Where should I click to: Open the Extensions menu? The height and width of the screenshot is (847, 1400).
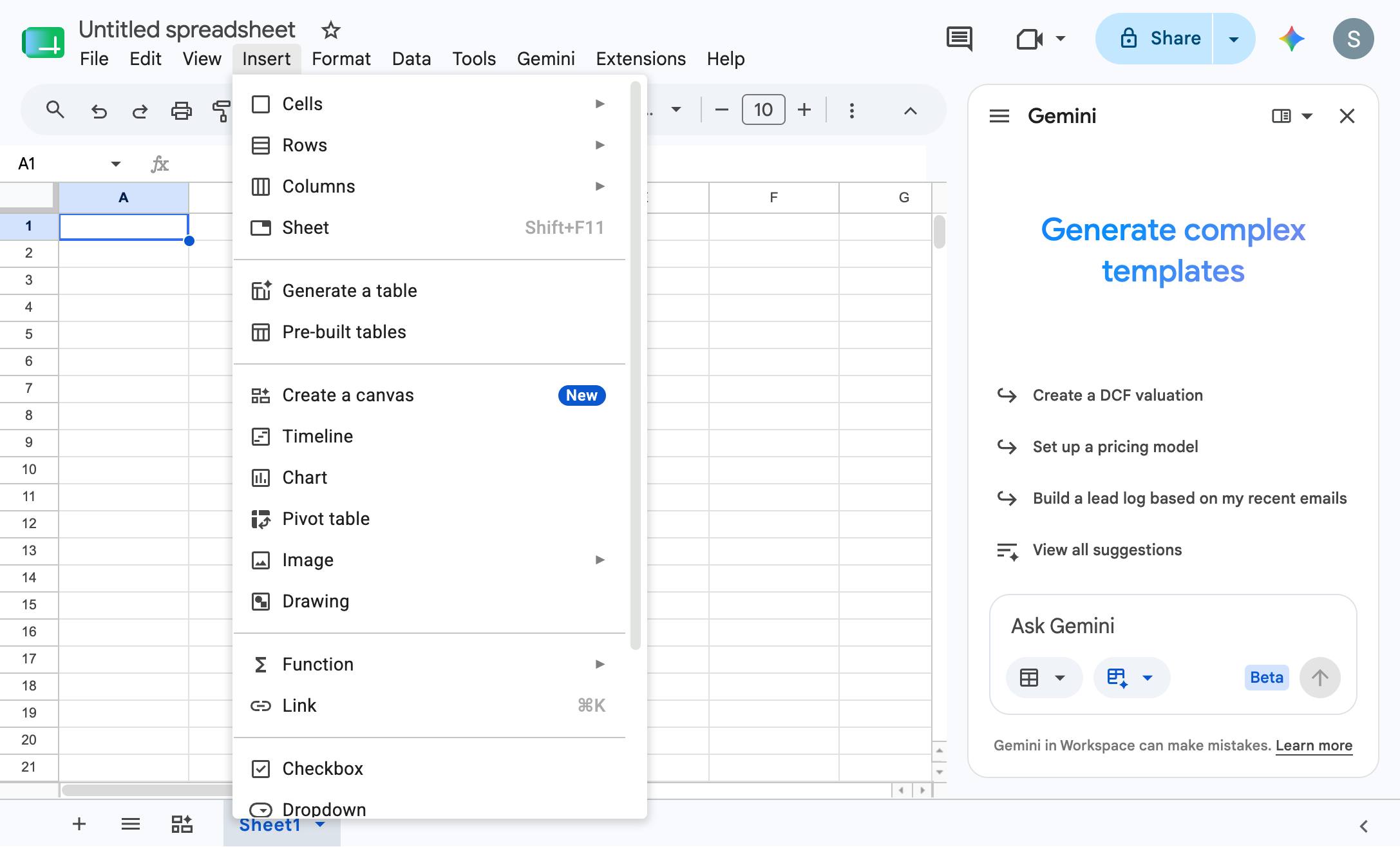[x=641, y=59]
